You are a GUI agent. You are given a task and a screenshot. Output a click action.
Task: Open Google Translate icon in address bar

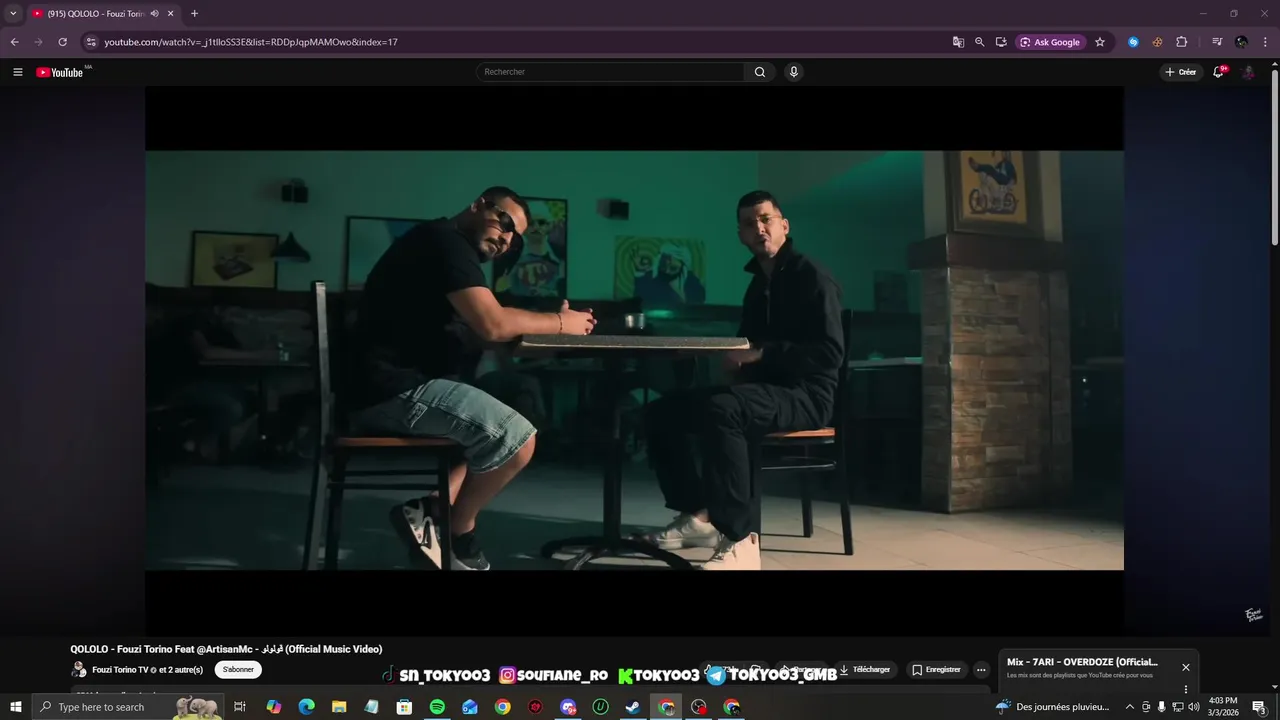[958, 42]
